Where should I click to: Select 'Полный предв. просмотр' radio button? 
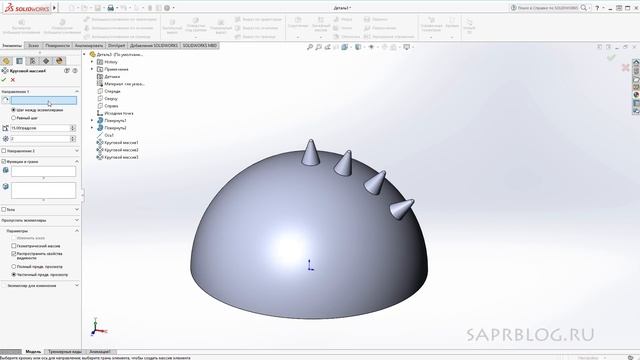pos(13,267)
